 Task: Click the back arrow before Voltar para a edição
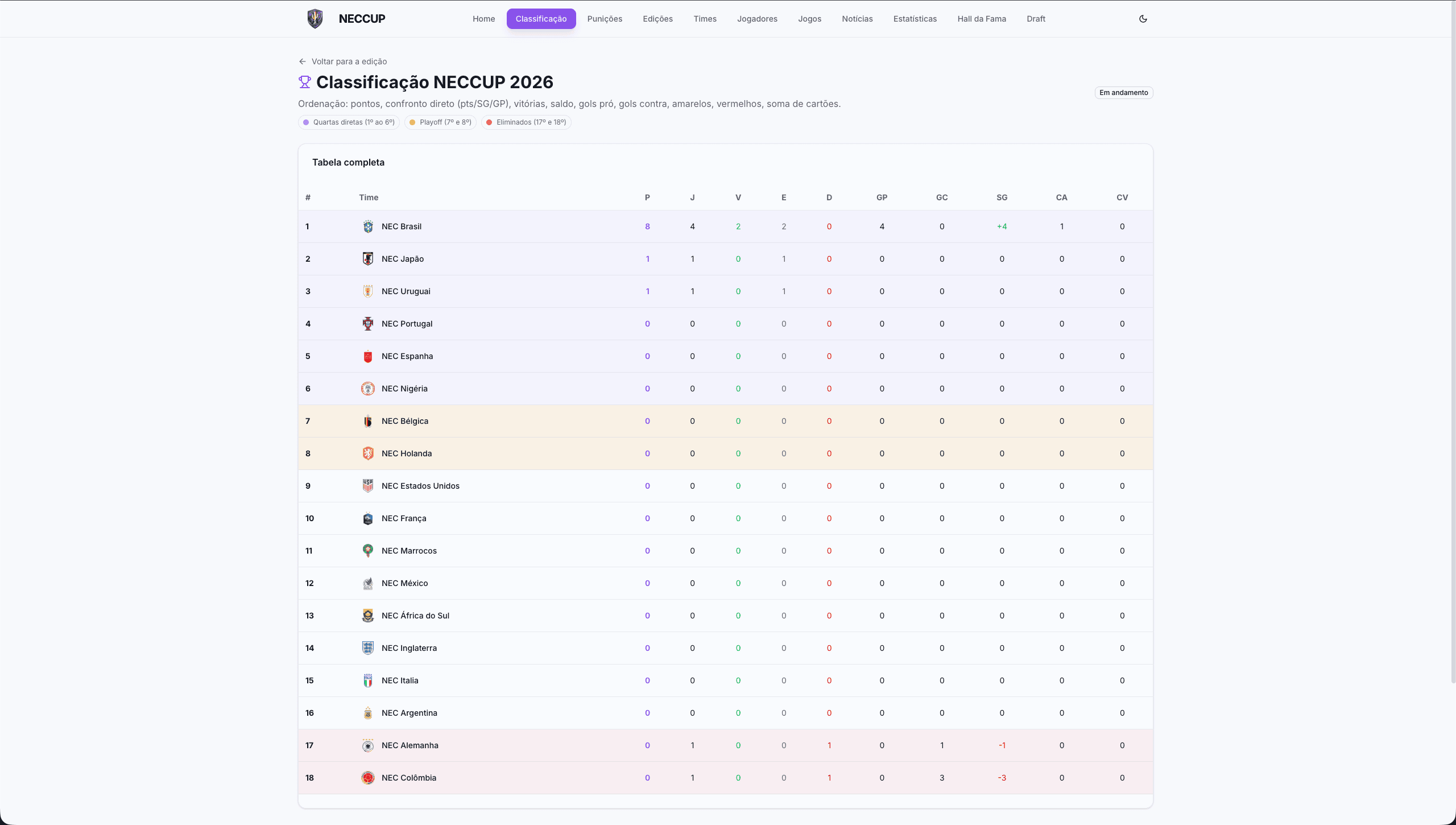click(x=303, y=61)
